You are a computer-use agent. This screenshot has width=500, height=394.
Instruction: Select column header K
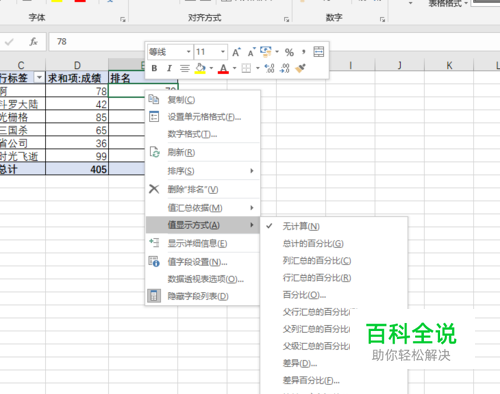click(449, 65)
